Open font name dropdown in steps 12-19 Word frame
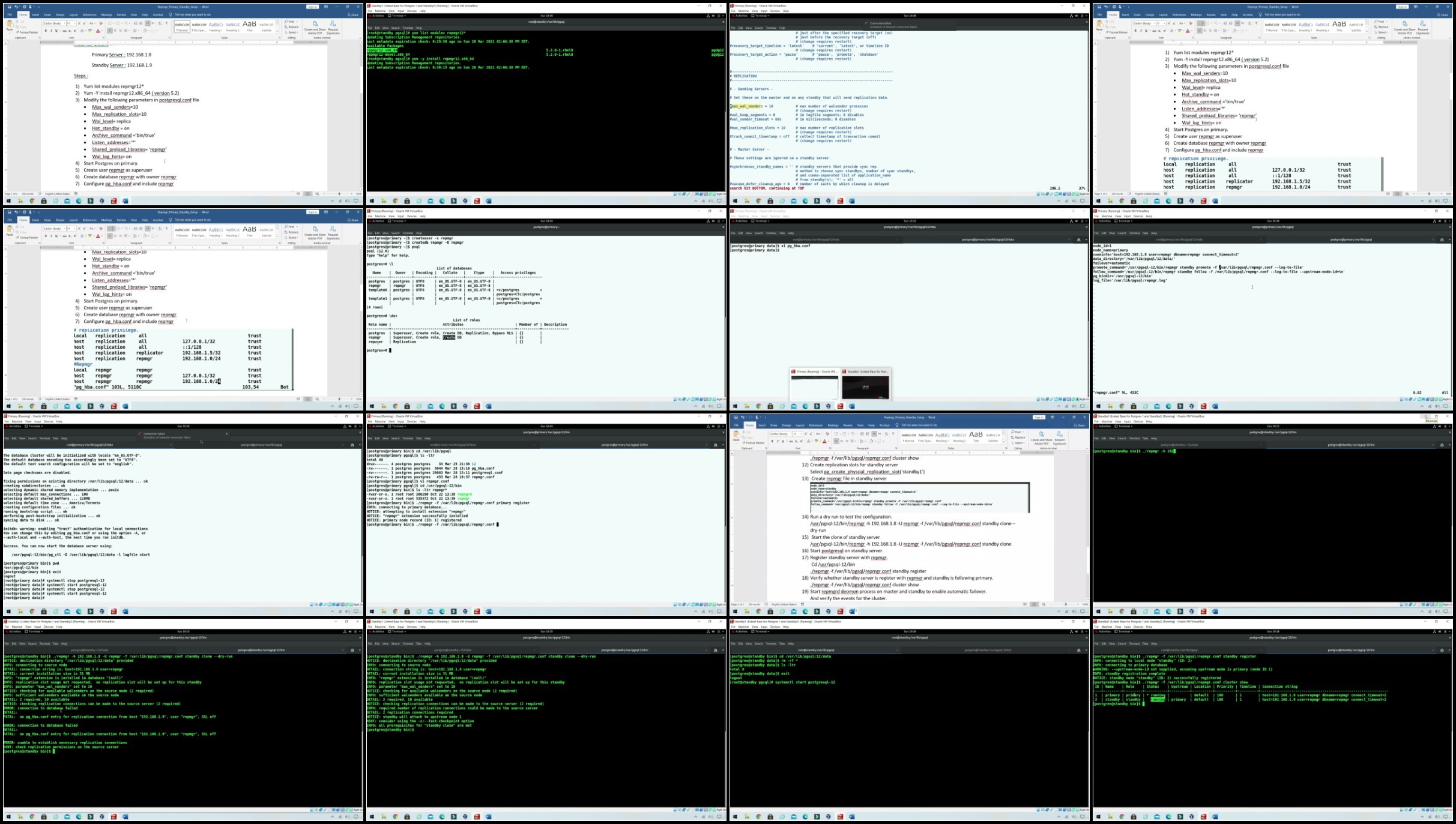This screenshot has height=824, width=1456. [791, 434]
